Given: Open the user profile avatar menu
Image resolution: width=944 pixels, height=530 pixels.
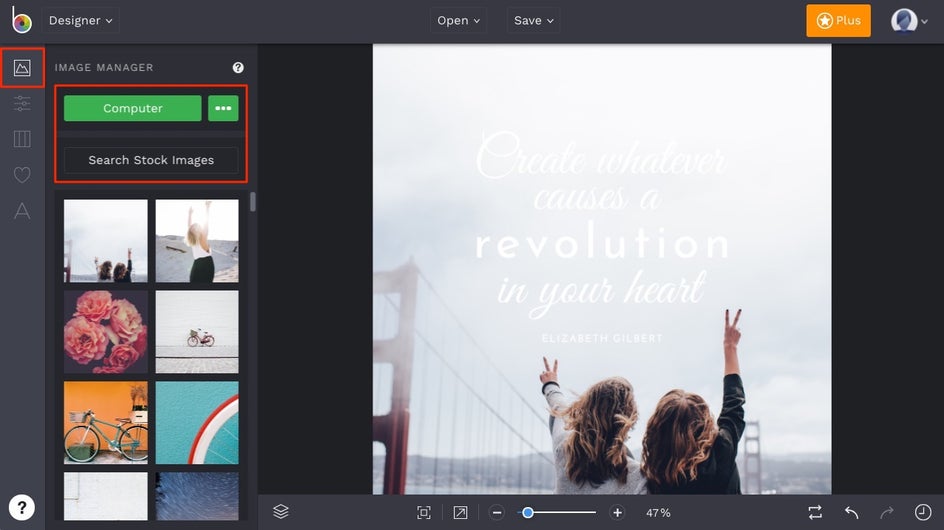Looking at the screenshot, I should (x=909, y=21).
